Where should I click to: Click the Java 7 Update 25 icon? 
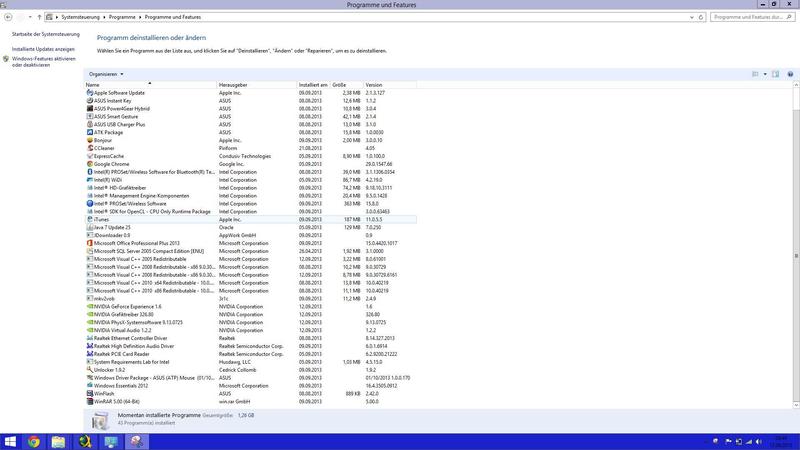tap(90, 227)
